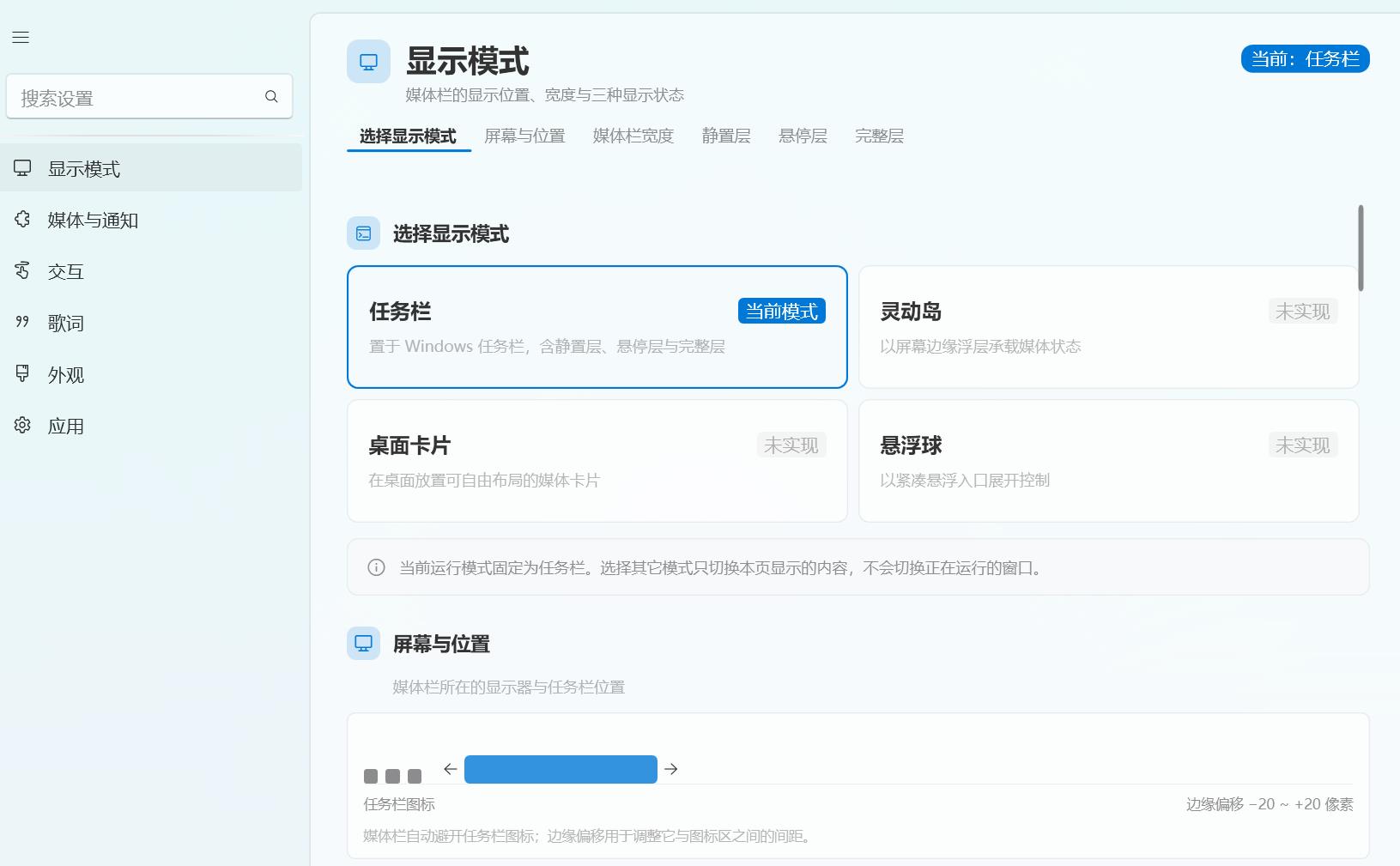Click the monitor icon beside 显示模式 sidebar item
Screen dimensions: 1400x866
point(23,168)
